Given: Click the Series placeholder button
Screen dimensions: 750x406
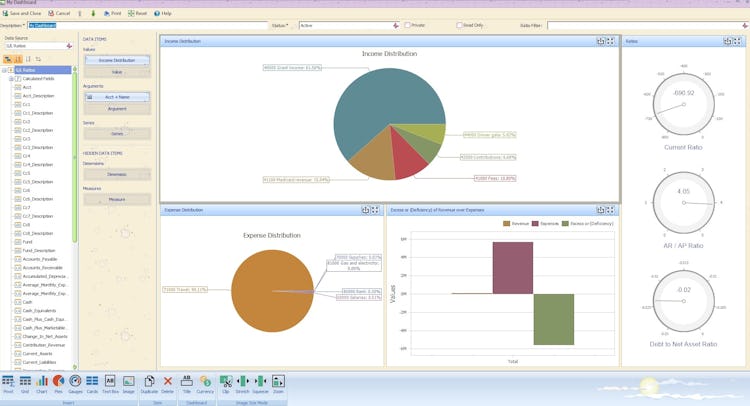Looking at the screenshot, I should coord(117,134).
